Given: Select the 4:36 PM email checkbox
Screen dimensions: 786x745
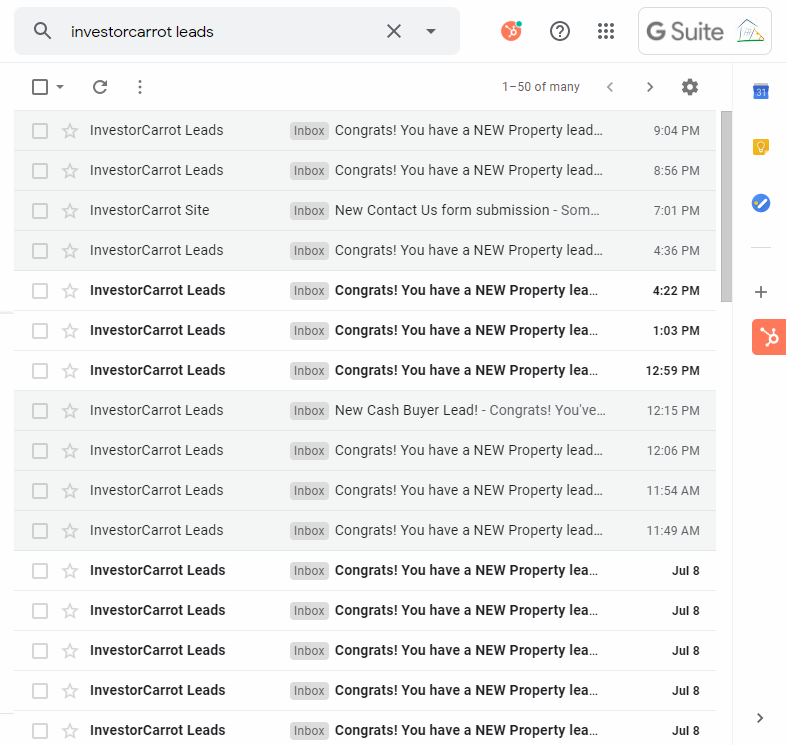Looking at the screenshot, I should coord(40,251).
